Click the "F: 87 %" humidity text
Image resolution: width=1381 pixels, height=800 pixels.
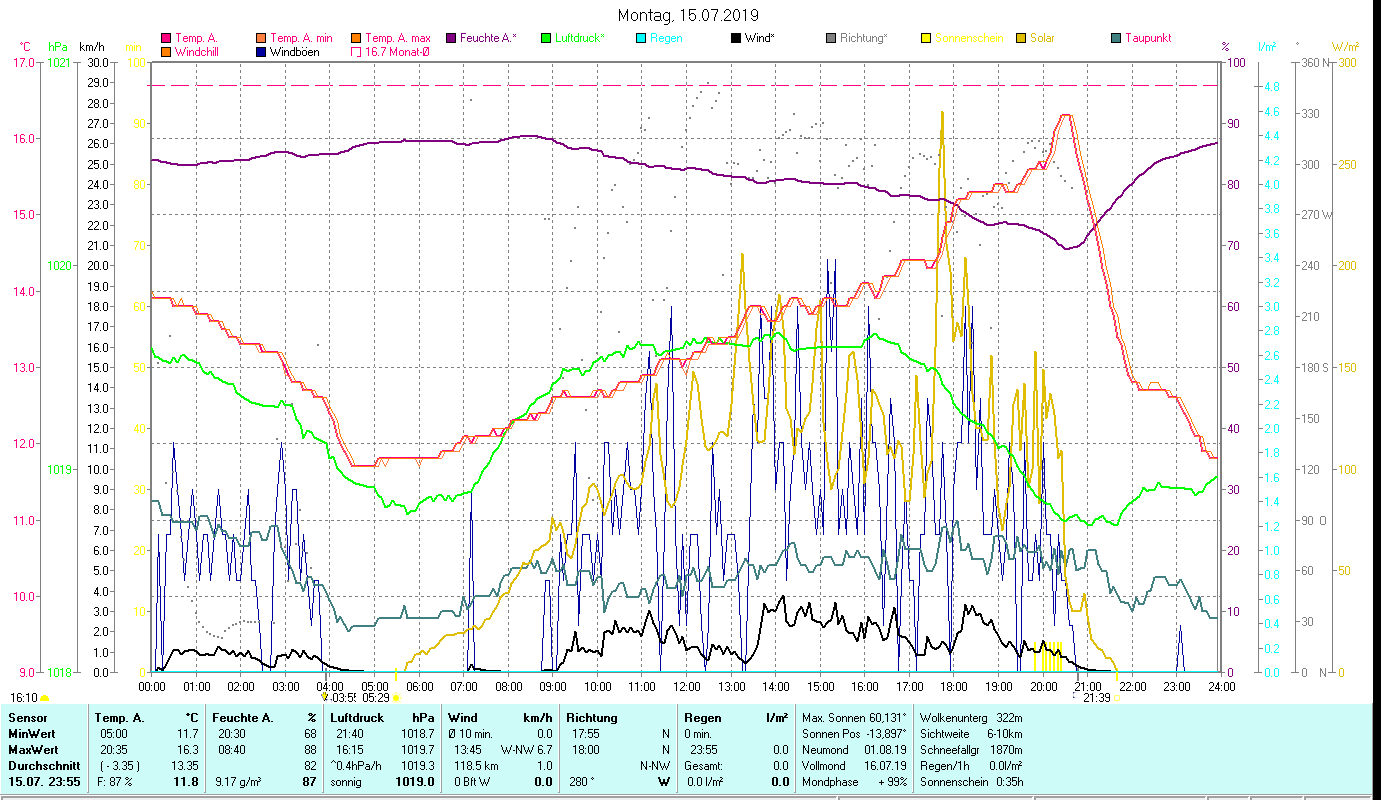click(x=113, y=781)
